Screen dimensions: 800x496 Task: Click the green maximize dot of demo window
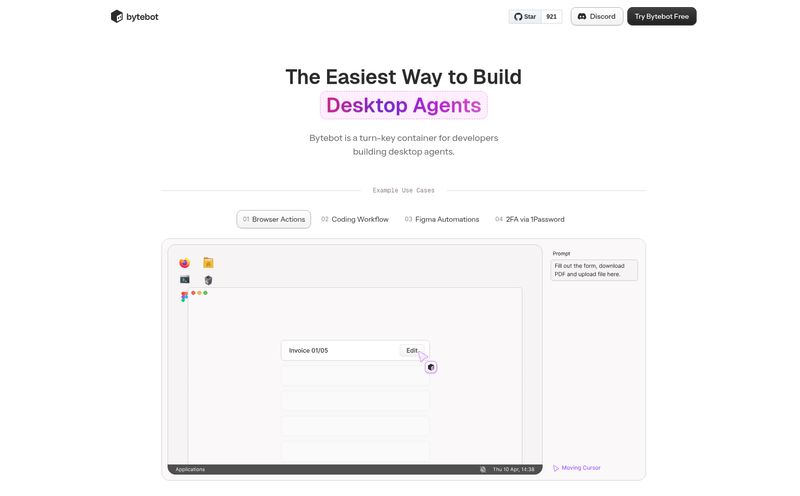[x=206, y=293]
